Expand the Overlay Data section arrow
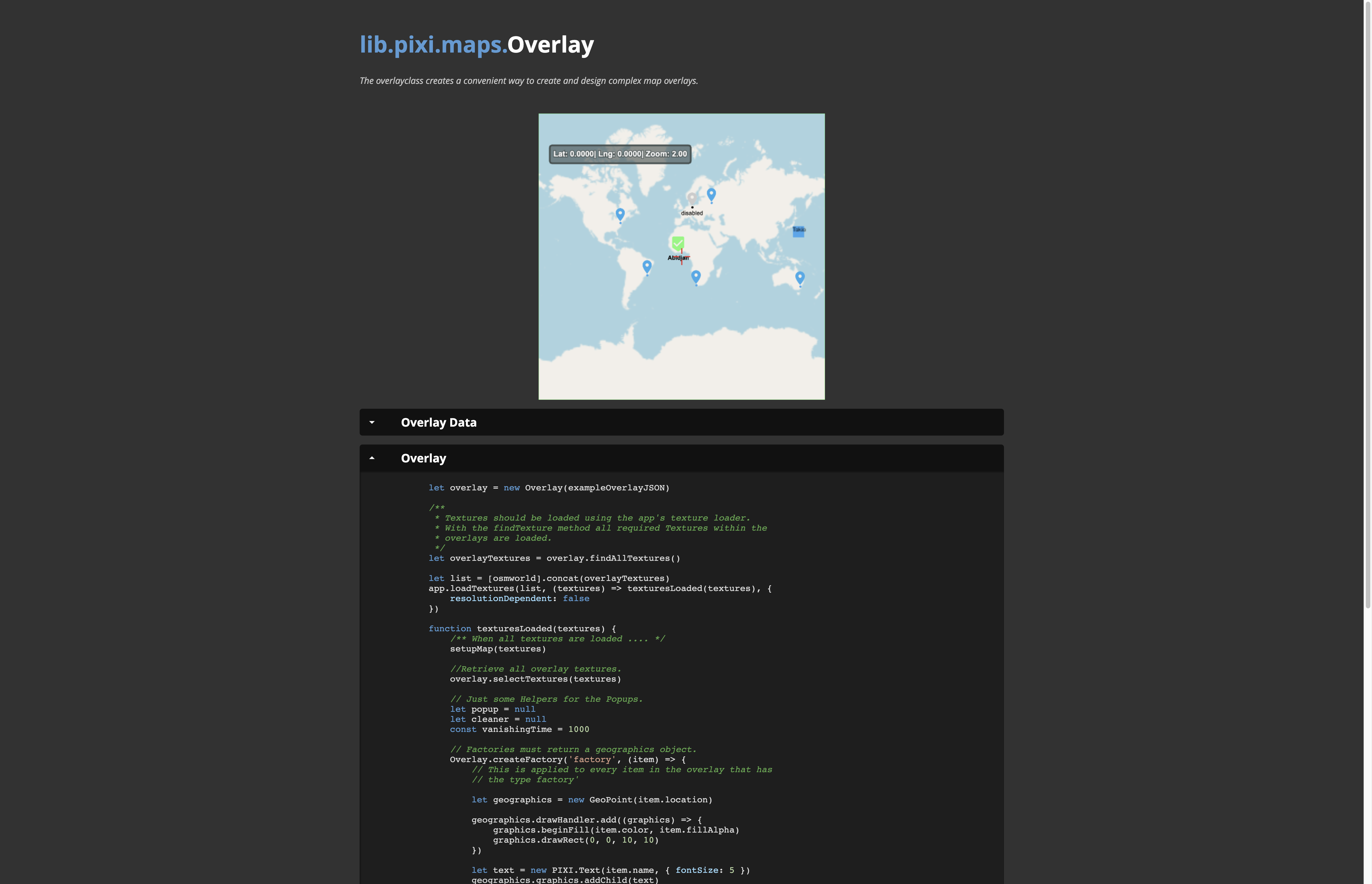 pos(372,422)
